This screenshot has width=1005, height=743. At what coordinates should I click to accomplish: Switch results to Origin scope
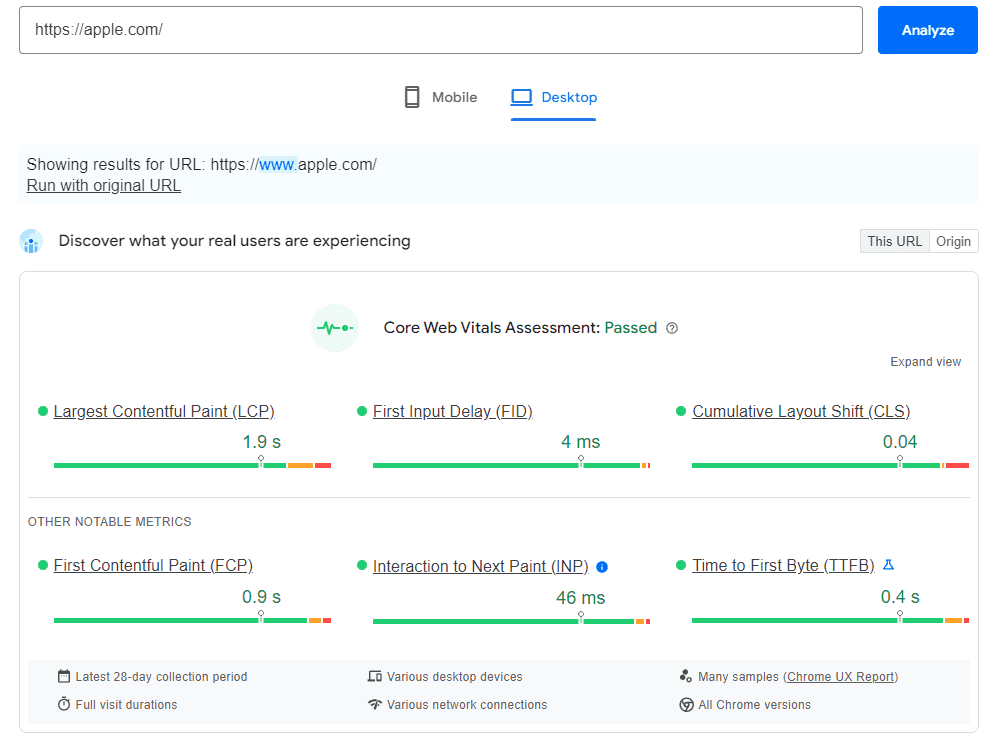pyautogui.click(x=953, y=241)
